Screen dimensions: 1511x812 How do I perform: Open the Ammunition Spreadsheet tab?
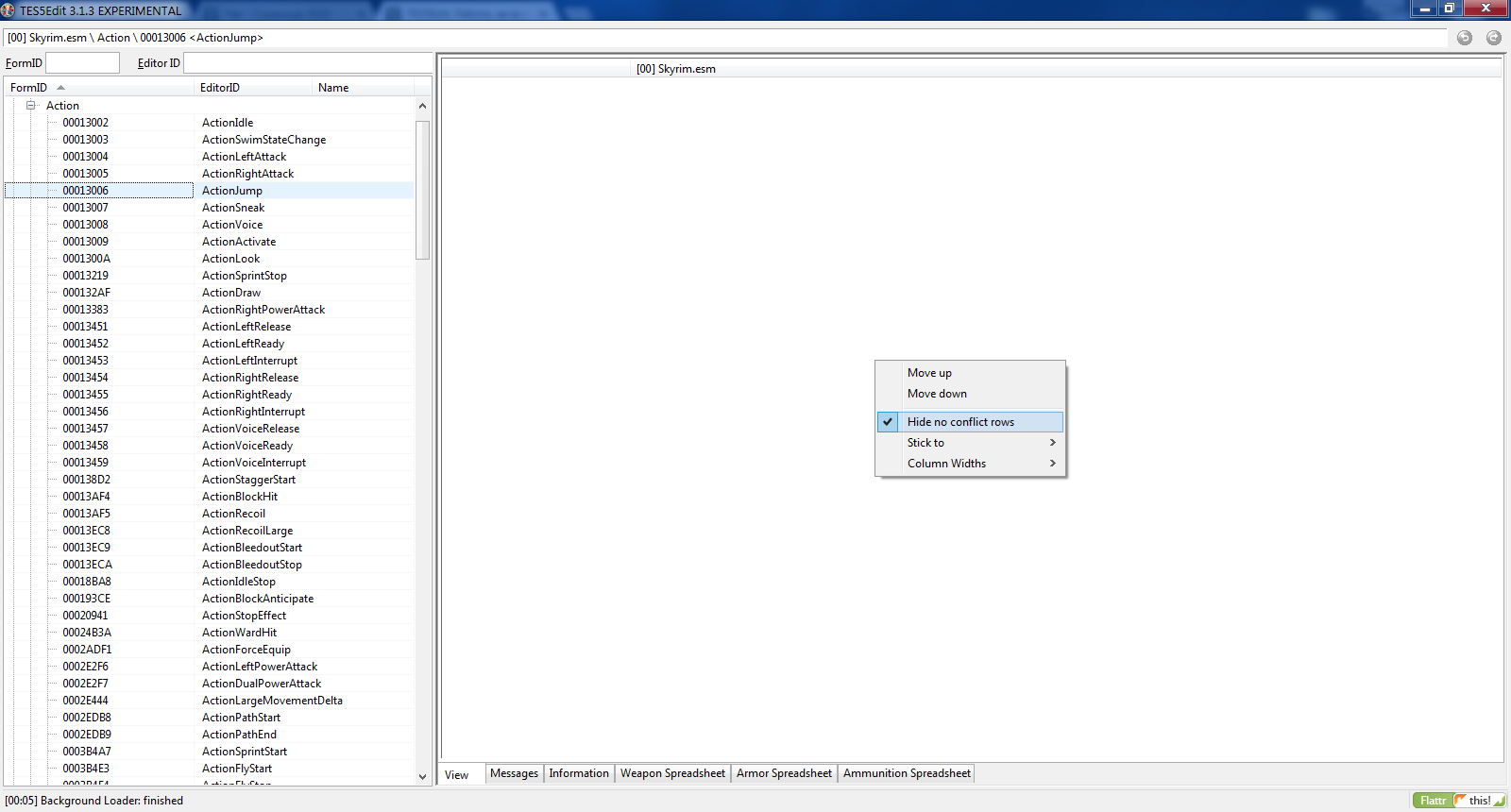907,773
